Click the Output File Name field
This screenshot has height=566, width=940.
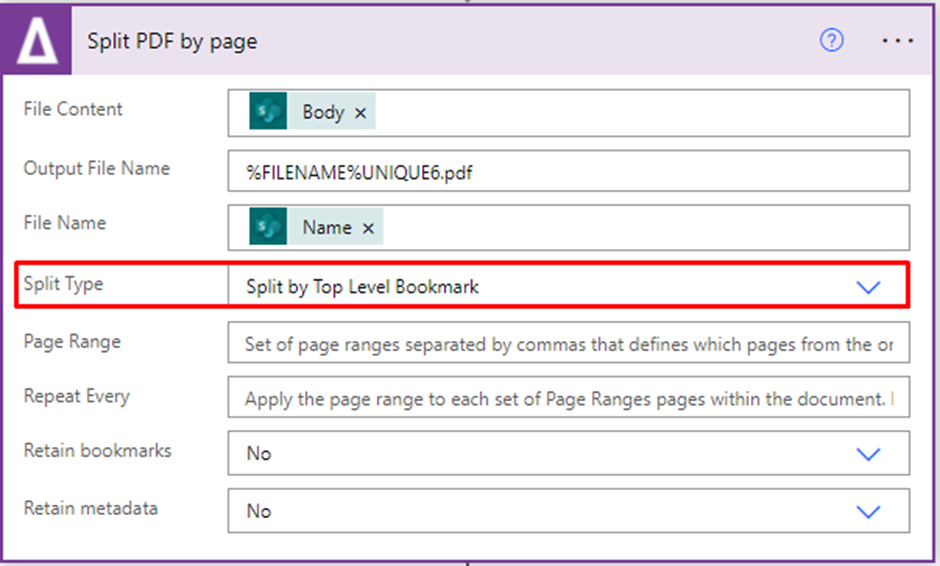pyautogui.click(x=568, y=172)
